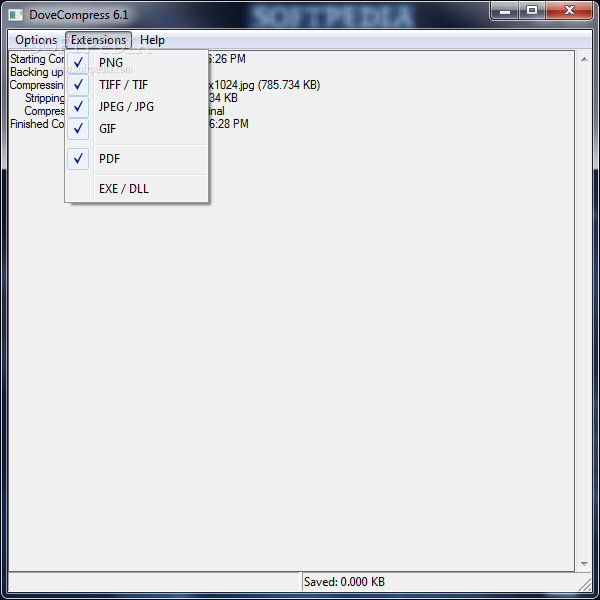Click the 'Backing up' log line
The image size is (600, 600).
pyautogui.click(x=36, y=72)
